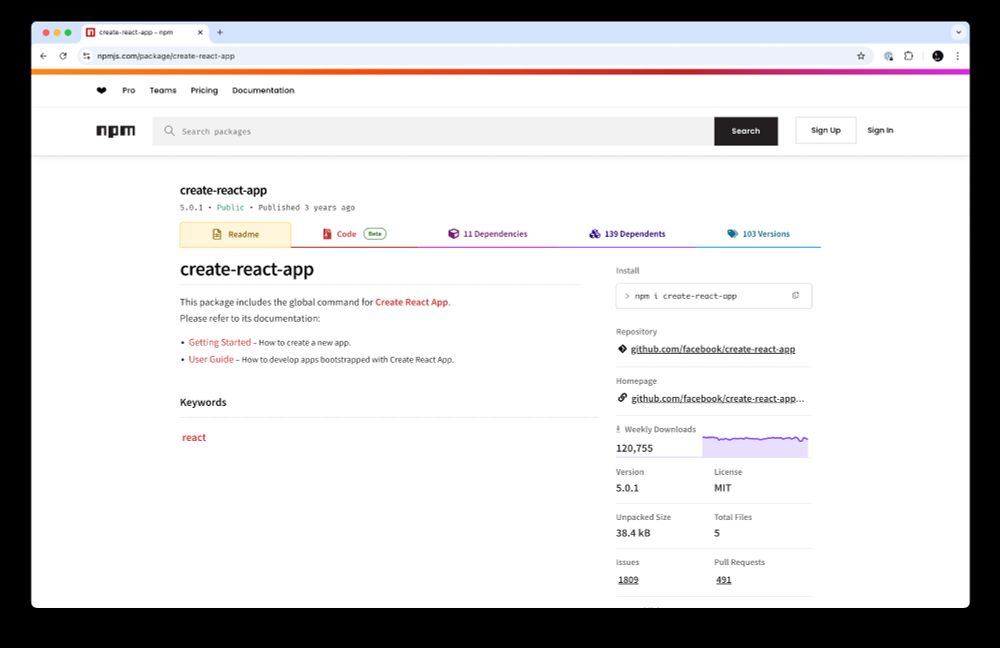Click the Repository icon next to github link

[x=622, y=349]
